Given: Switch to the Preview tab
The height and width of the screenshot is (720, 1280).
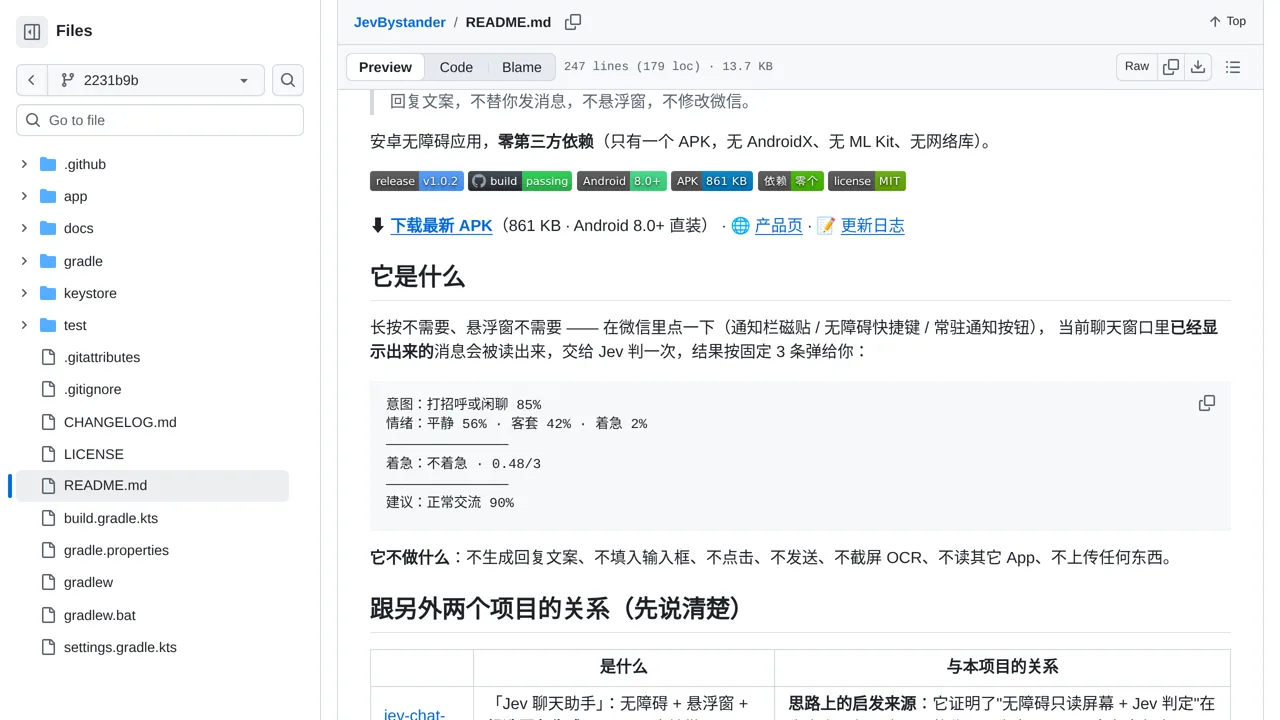Looking at the screenshot, I should pyautogui.click(x=385, y=67).
